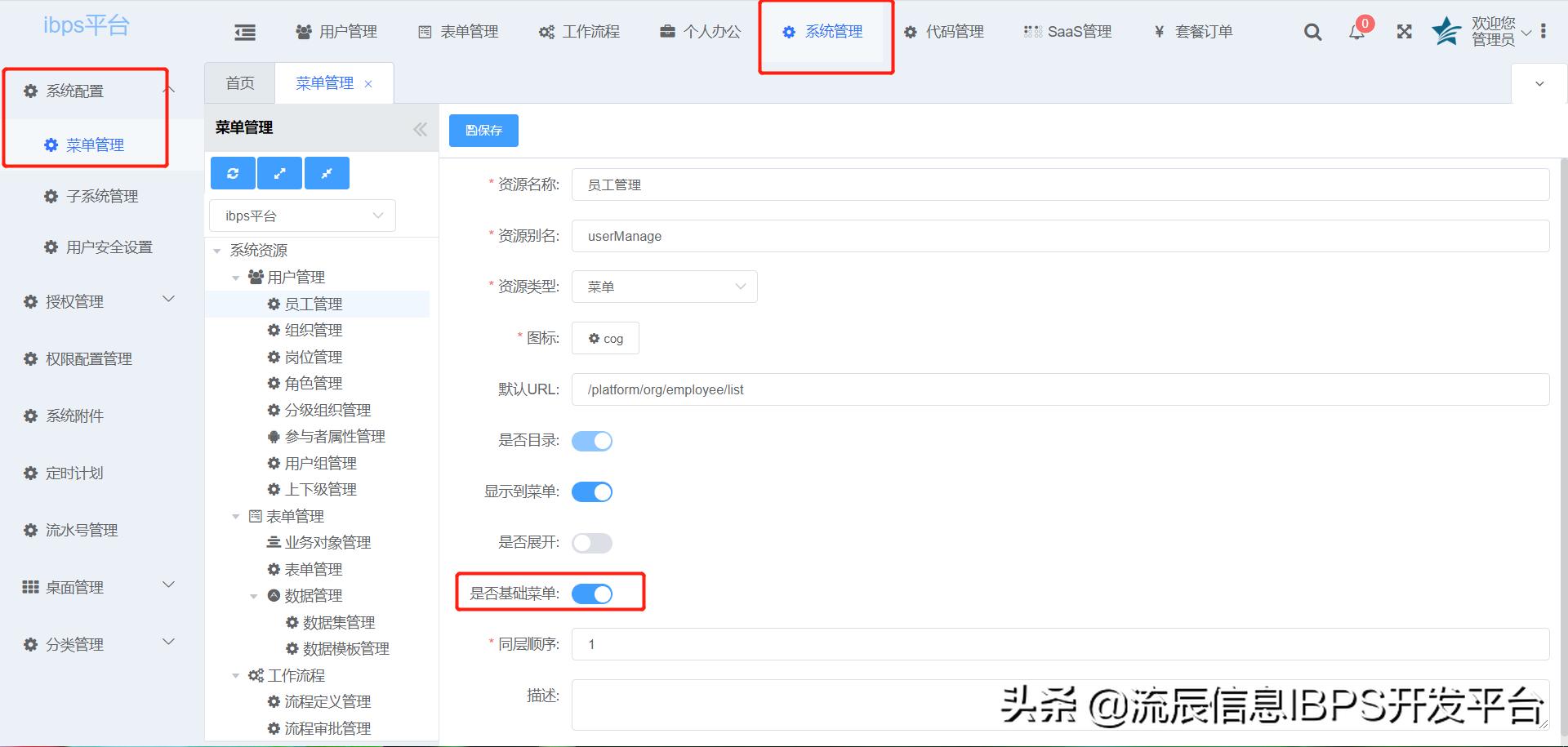Image resolution: width=1568 pixels, height=747 pixels.
Task: Open the ibps平台 dropdown selector
Action: coord(302,215)
